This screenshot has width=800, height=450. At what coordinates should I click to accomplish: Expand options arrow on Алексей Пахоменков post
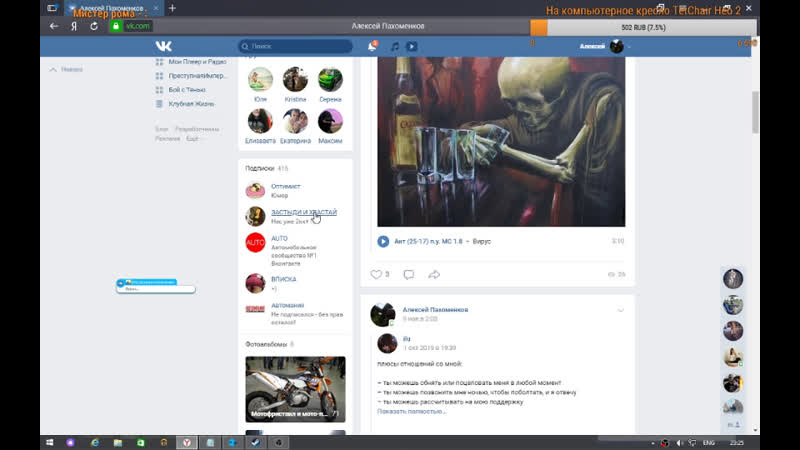click(x=620, y=310)
